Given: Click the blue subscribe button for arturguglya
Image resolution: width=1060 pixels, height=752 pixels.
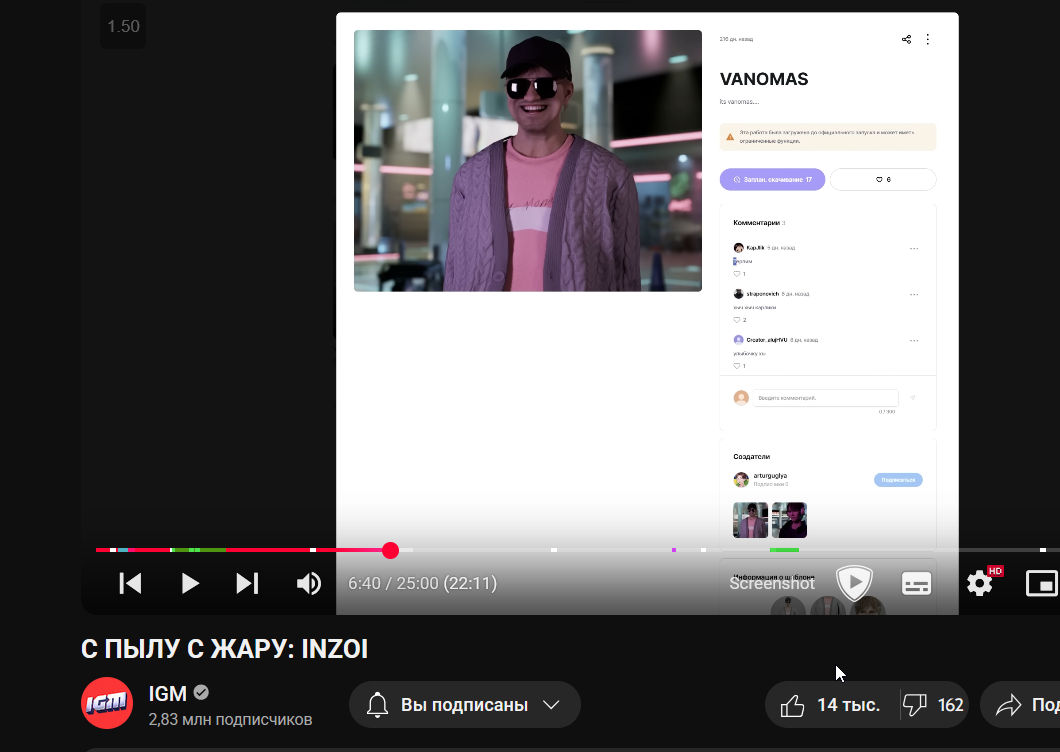Looking at the screenshot, I should tap(898, 479).
